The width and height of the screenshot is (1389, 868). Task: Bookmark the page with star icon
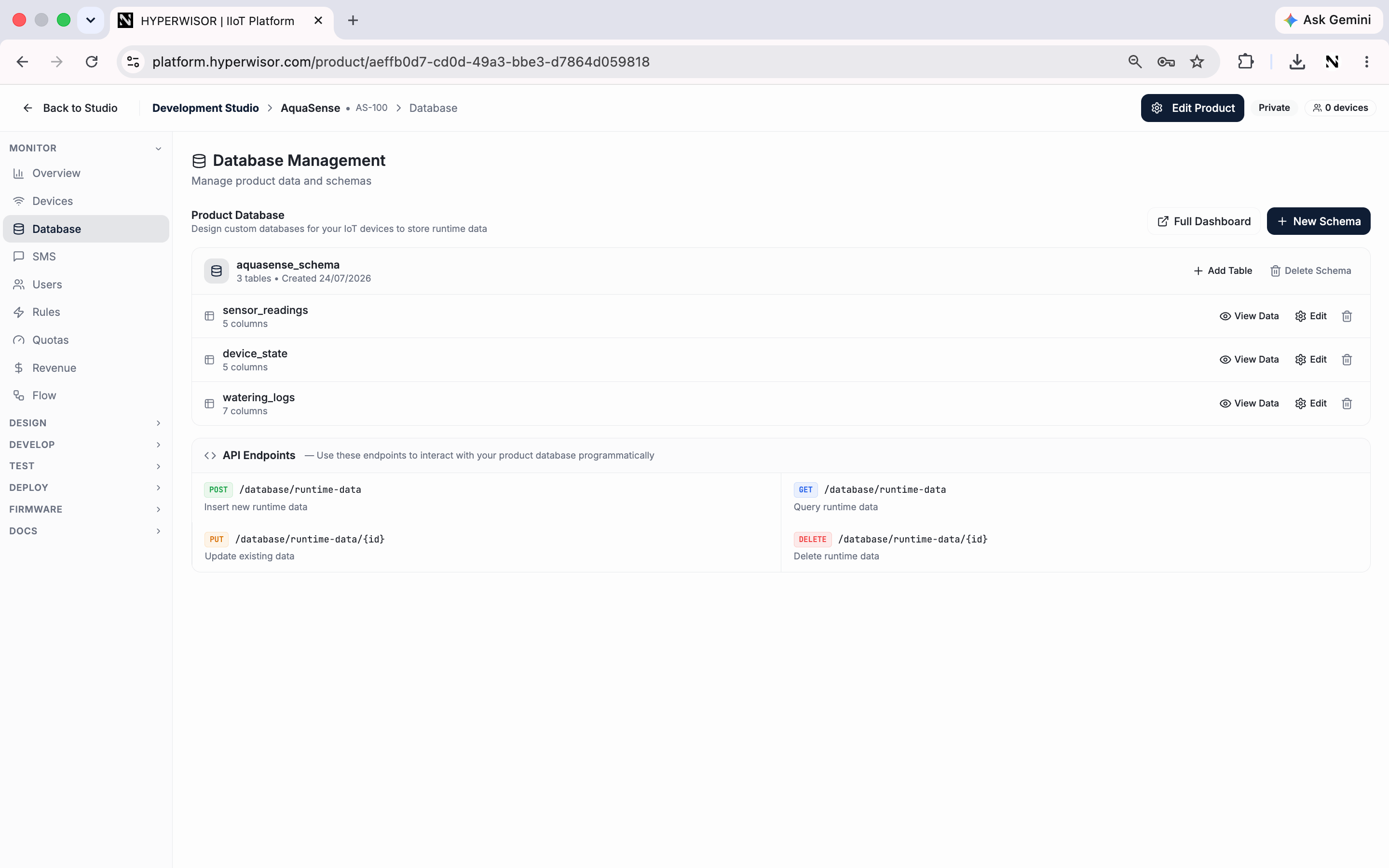coord(1197,61)
